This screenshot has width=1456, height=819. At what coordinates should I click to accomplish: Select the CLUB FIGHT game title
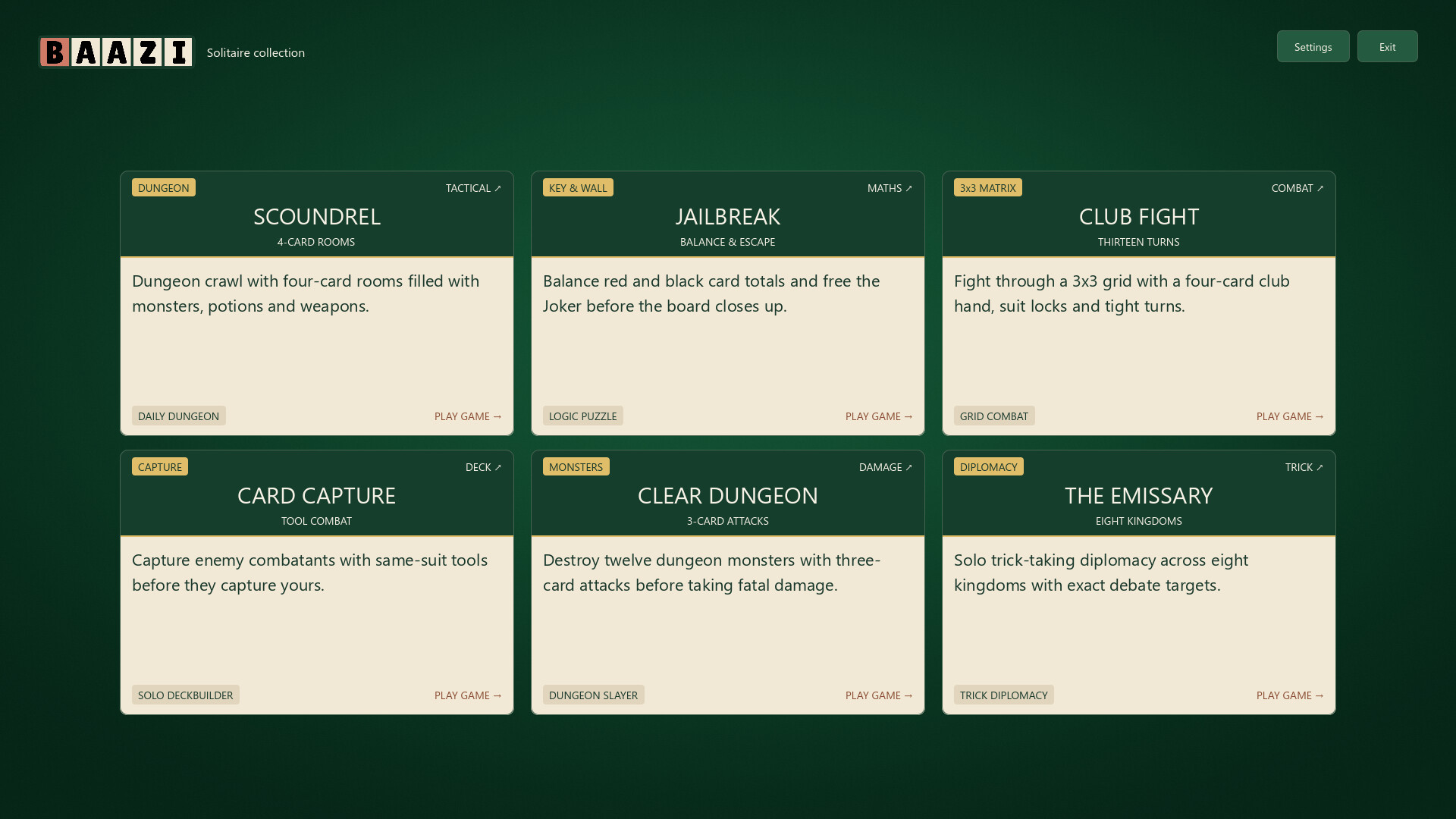1139,216
